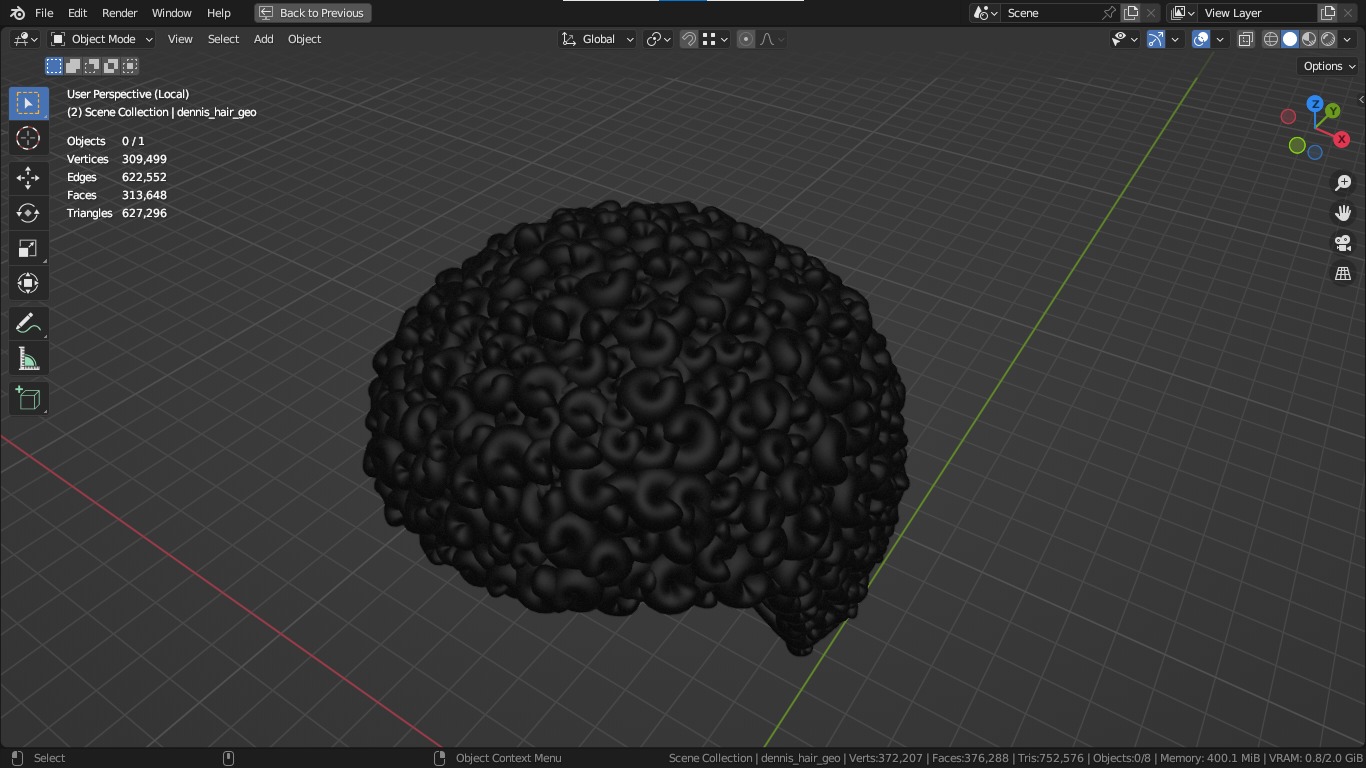Open the Help menu
1366x768 pixels.
218,13
